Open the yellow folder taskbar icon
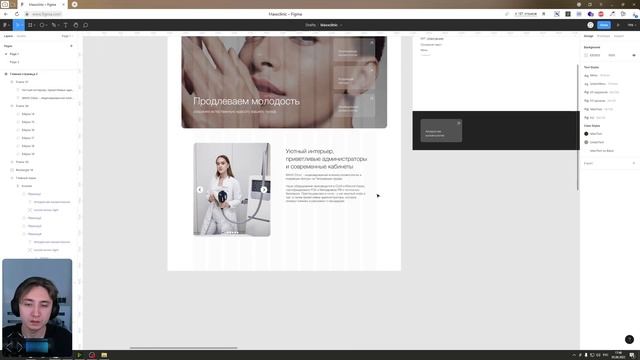640x360 pixels. pyautogui.click(x=104, y=355)
